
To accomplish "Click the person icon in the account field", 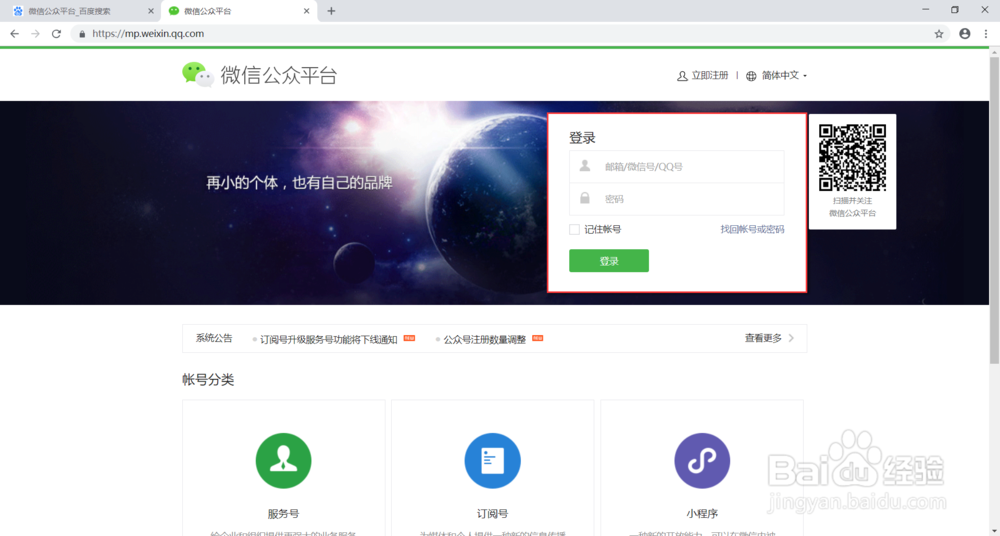I will point(585,166).
